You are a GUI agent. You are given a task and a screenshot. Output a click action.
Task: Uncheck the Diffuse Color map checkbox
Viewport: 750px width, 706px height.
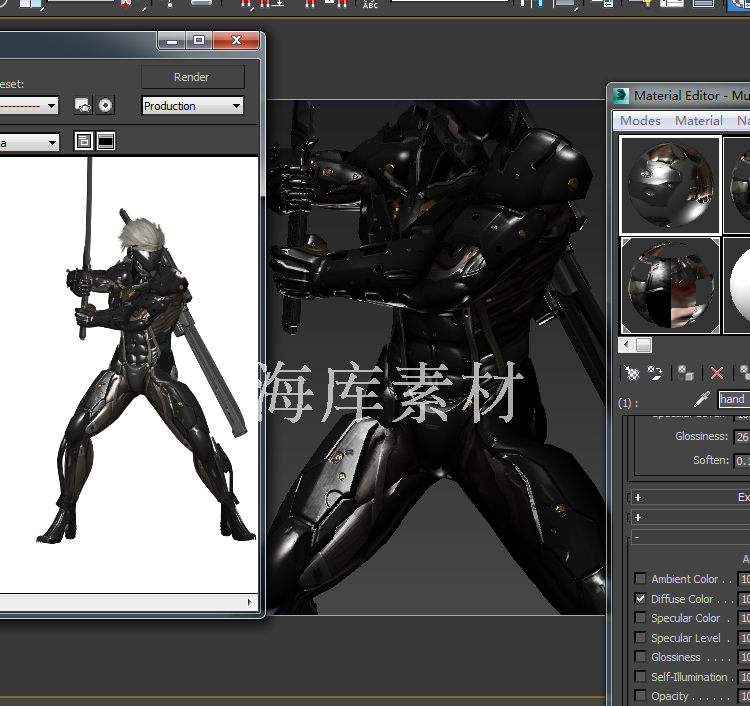[640, 598]
